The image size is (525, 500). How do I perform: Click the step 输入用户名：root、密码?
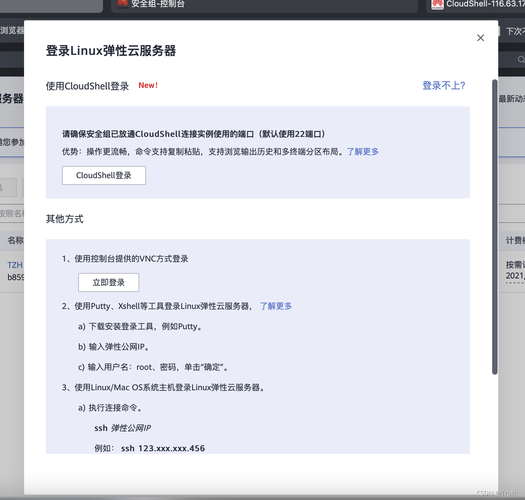click(x=153, y=367)
